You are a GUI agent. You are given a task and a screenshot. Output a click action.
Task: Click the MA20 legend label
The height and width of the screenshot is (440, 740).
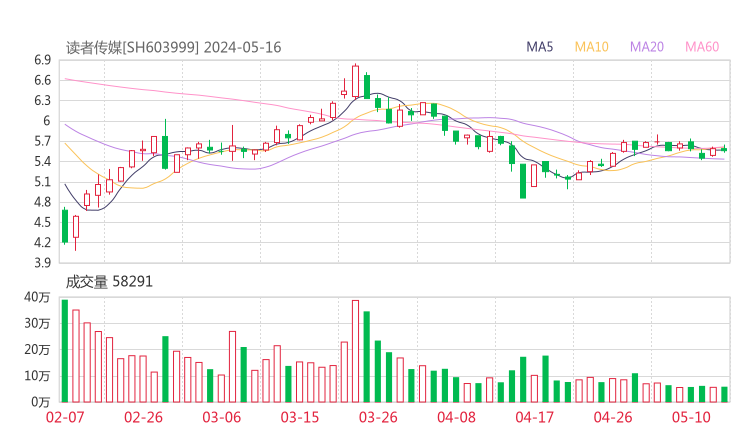click(647, 47)
